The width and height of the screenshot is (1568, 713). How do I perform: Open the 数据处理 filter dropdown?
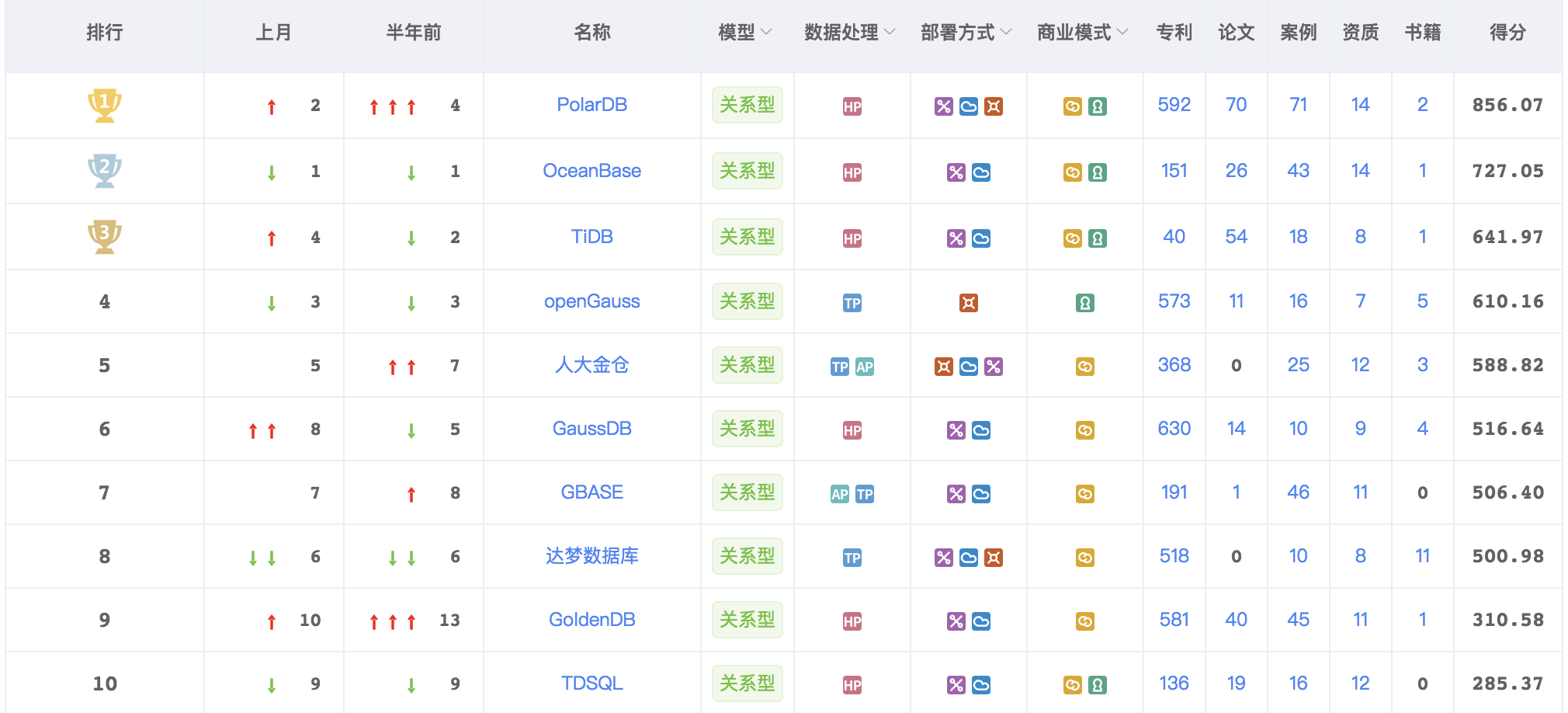coord(849,33)
